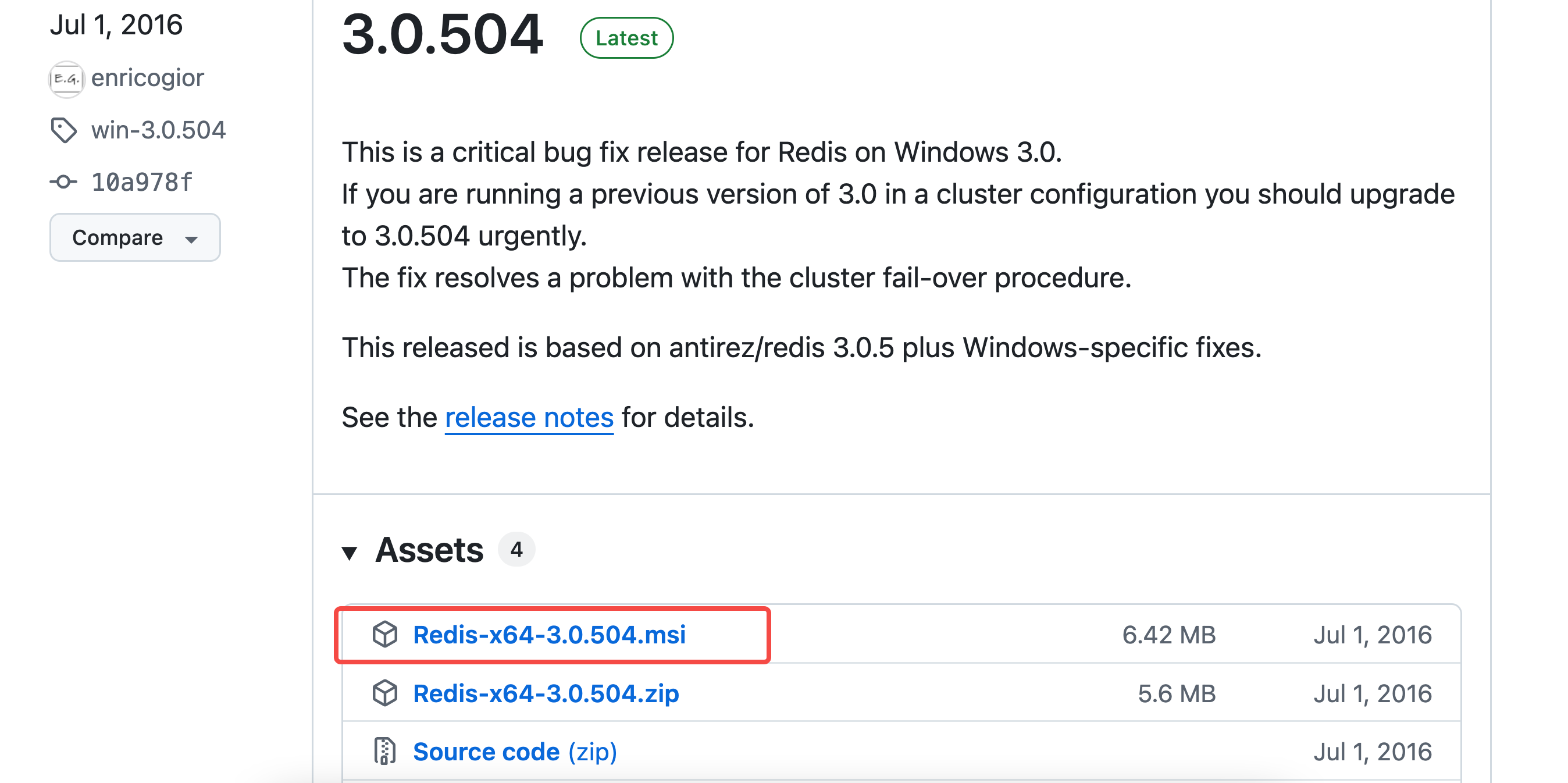Click the 5.6 MB file size
1568x783 pixels.
(x=1177, y=693)
